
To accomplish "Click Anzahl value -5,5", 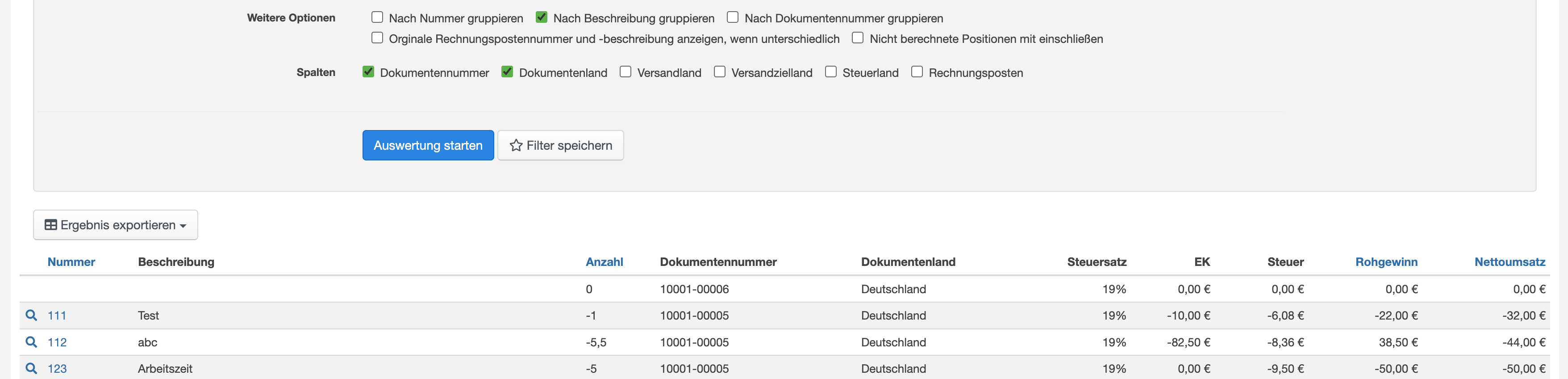I will [596, 342].
